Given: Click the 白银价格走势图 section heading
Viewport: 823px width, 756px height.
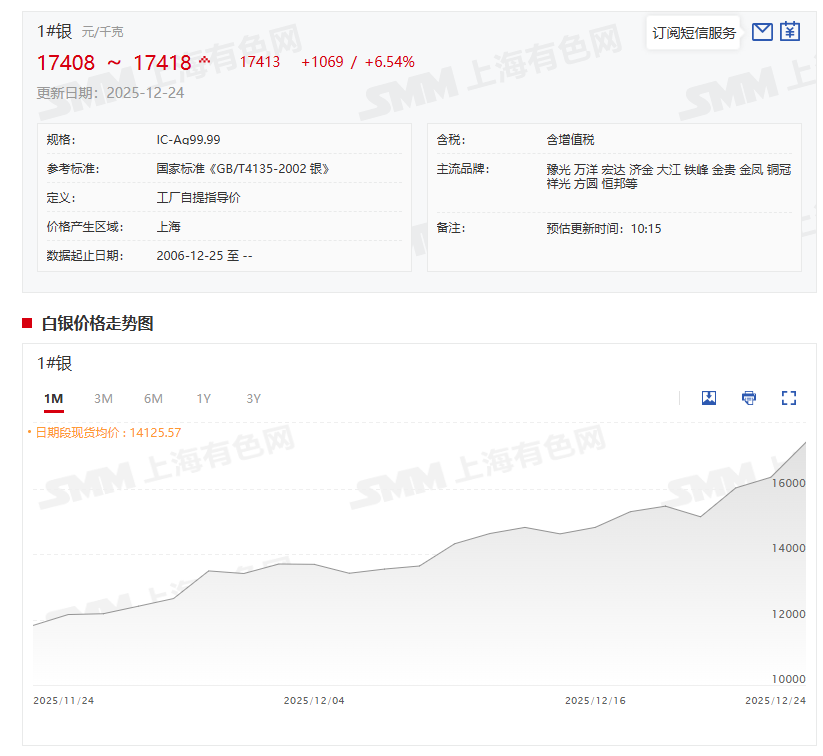Looking at the screenshot, I should [97, 323].
